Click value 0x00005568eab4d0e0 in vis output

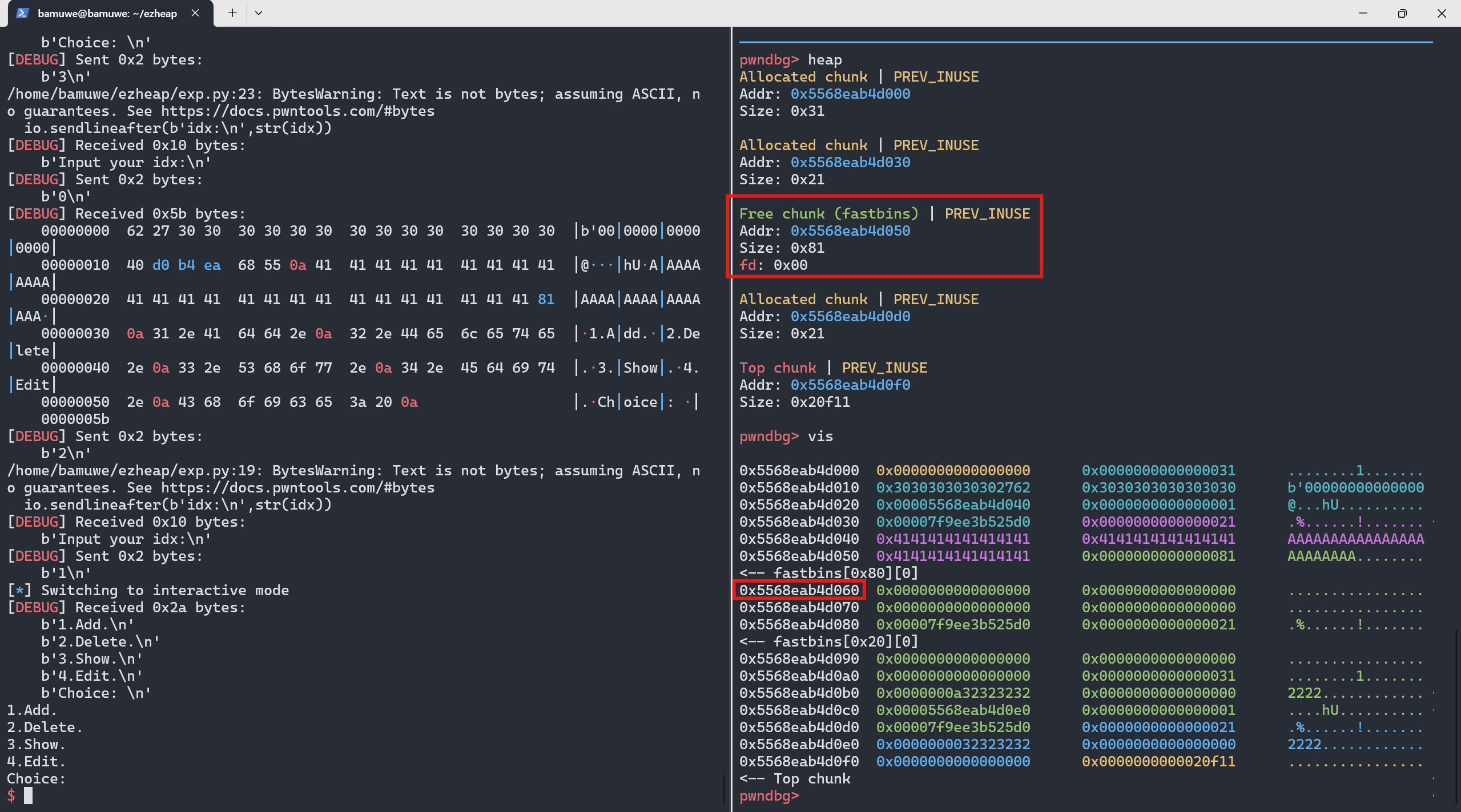[953, 710]
